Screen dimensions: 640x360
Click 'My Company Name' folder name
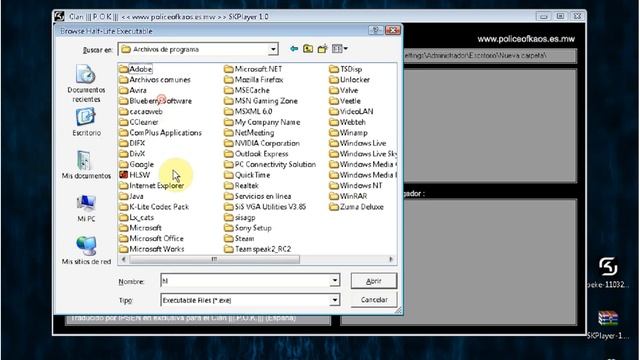pos(267,122)
